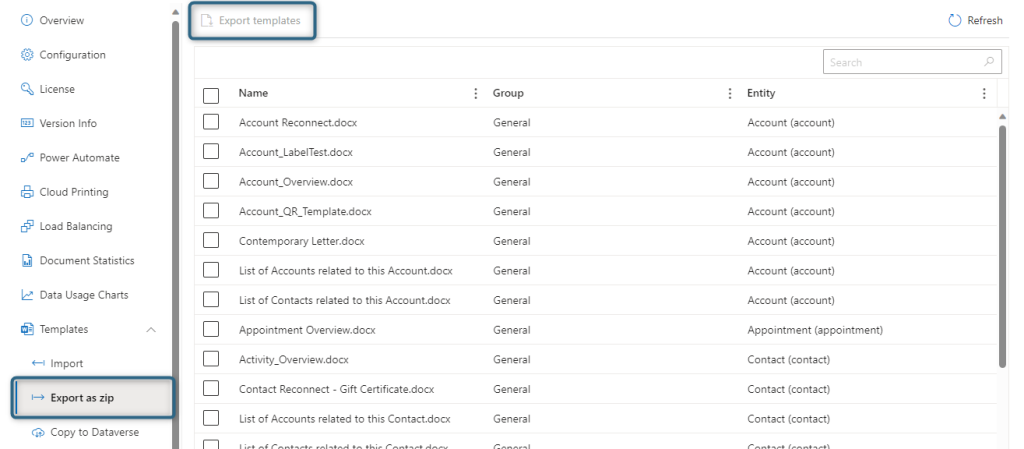Click the Overview info icon

click(27, 20)
